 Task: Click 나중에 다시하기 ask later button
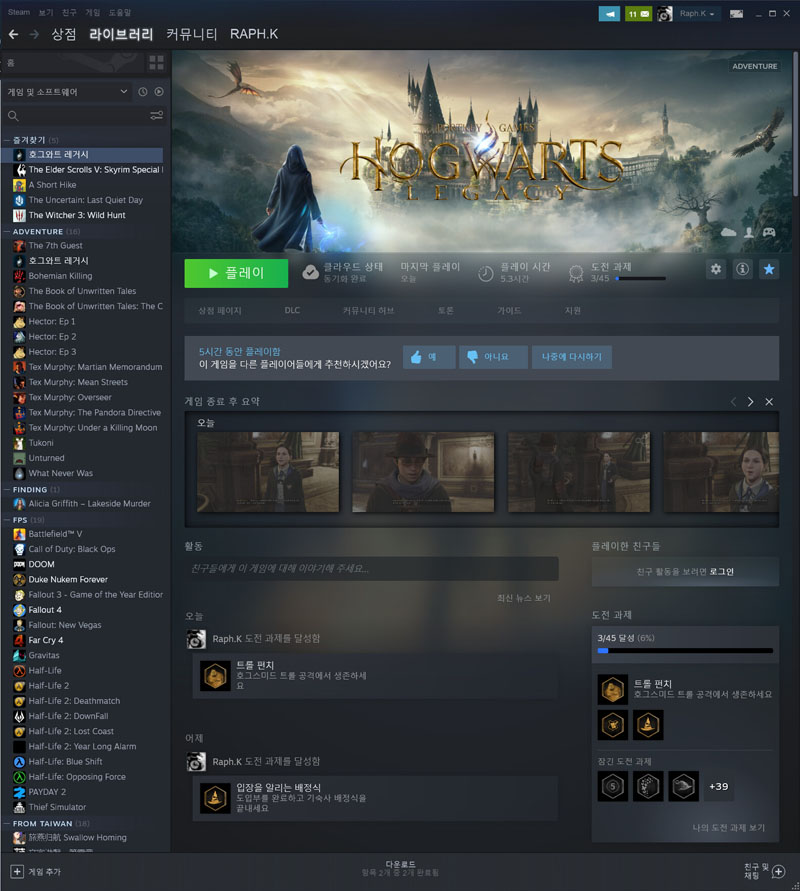pyautogui.click(x=572, y=357)
